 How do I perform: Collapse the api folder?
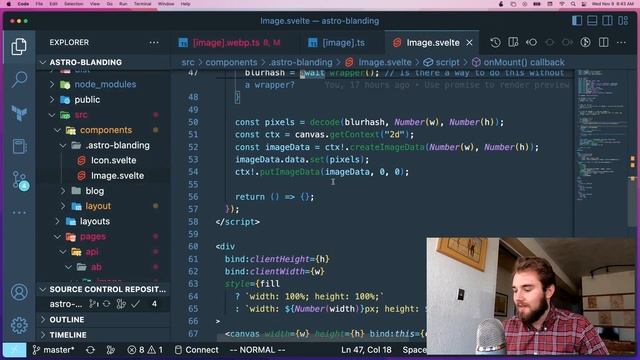(91, 252)
